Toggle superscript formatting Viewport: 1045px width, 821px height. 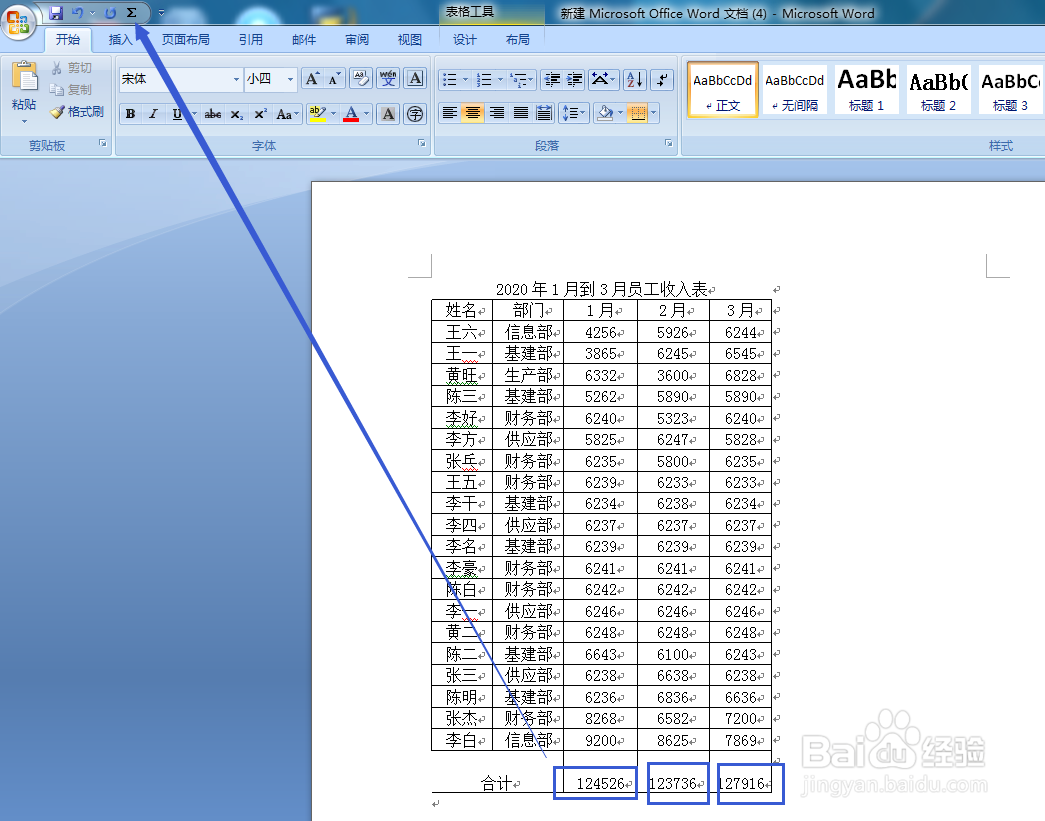click(261, 114)
